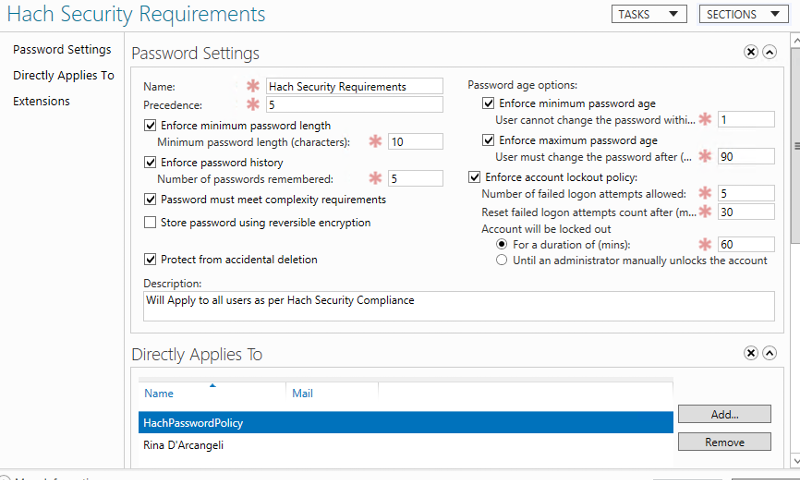Image resolution: width=800 pixels, height=480 pixels.
Task: Open the SECTIONS dropdown menu
Action: [x=744, y=14]
